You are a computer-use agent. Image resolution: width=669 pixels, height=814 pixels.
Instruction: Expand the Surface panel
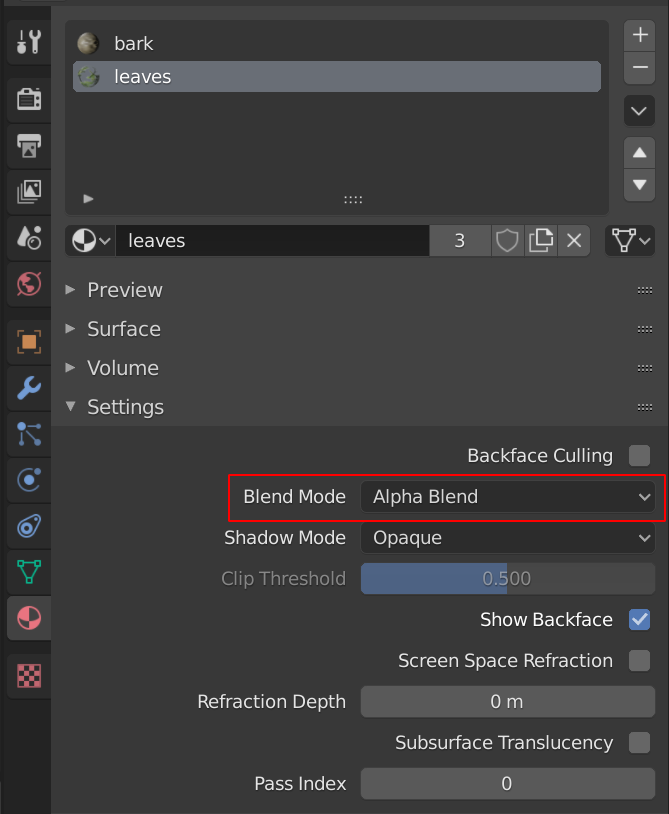point(123,329)
